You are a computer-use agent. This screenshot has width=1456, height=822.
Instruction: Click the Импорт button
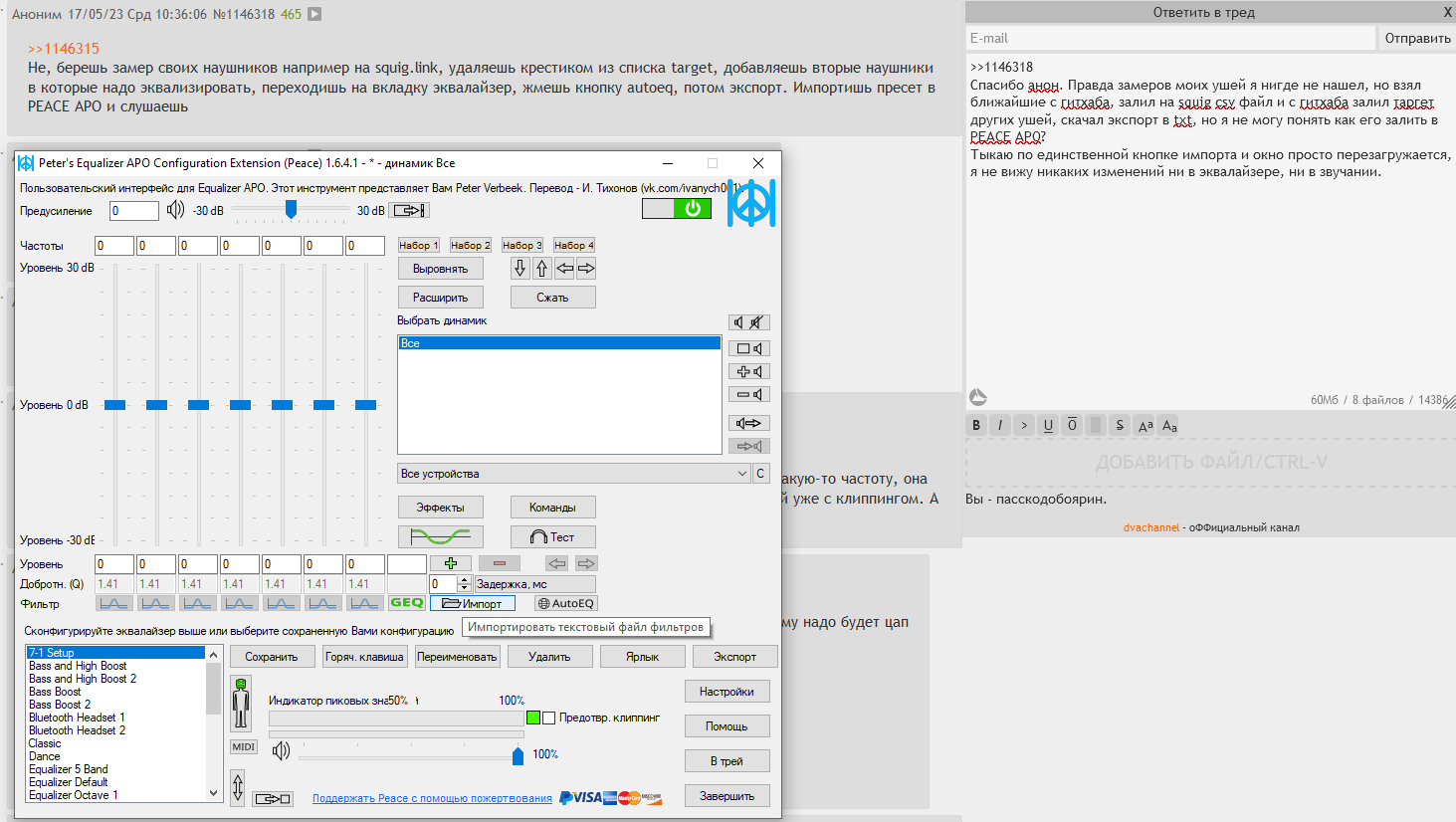pyautogui.click(x=473, y=603)
